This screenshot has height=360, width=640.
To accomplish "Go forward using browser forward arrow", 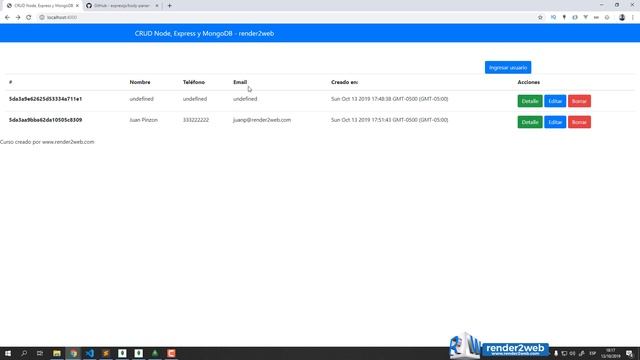I will 18,18.
